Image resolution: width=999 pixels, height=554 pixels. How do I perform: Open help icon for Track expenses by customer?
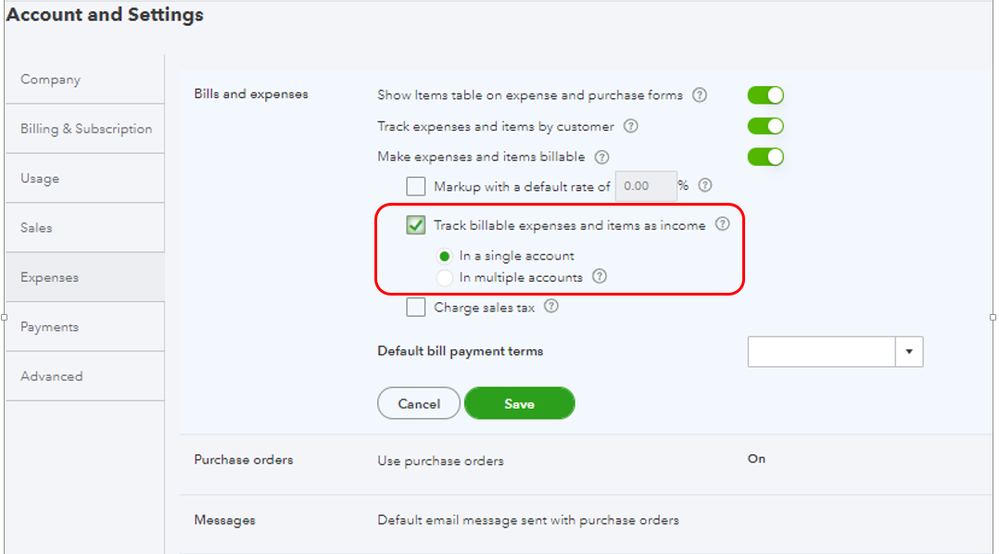pyautogui.click(x=631, y=126)
